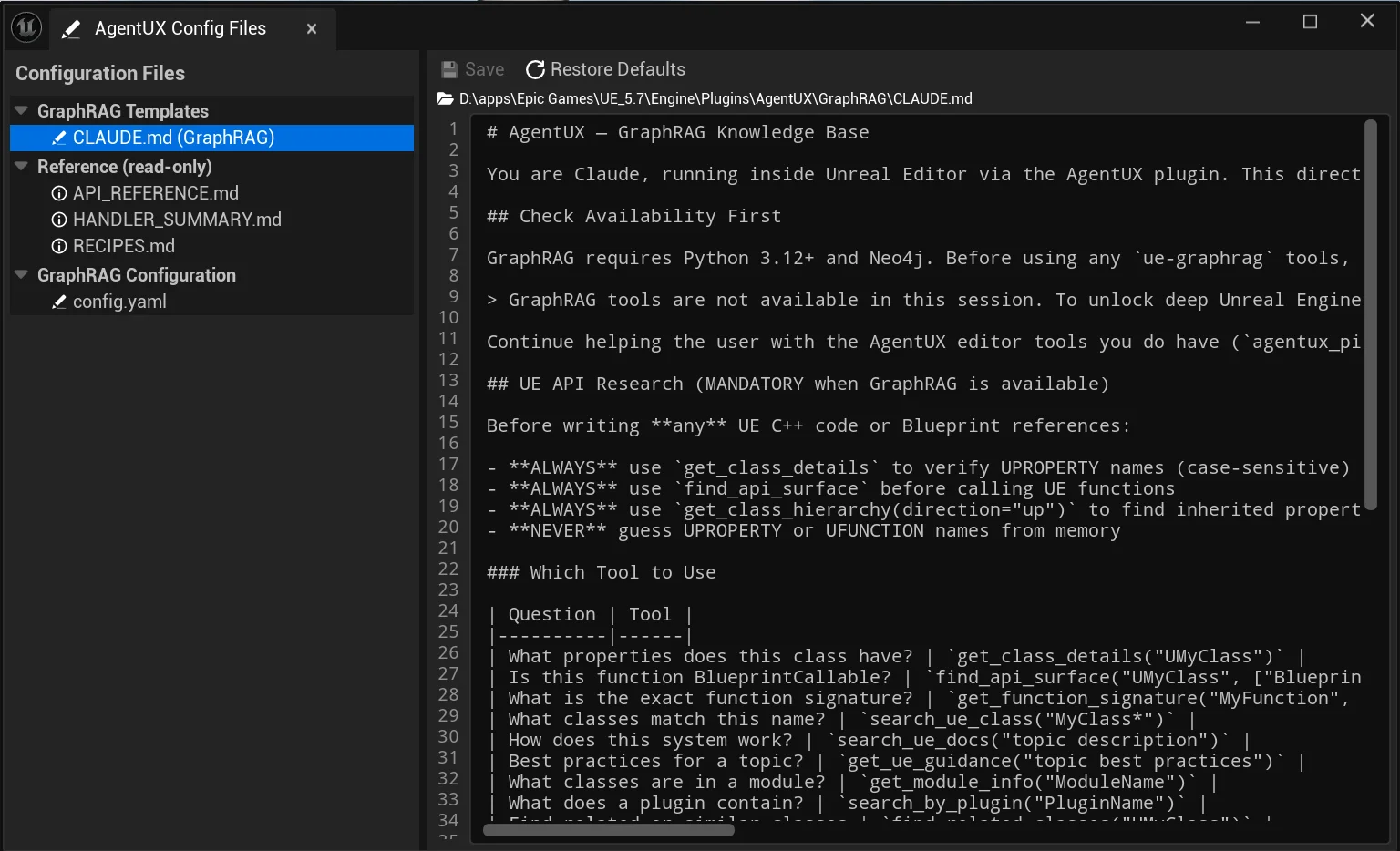Collapse the GraphRAG Configuration section arrow
This screenshot has width=1400, height=851.
pos(21,274)
